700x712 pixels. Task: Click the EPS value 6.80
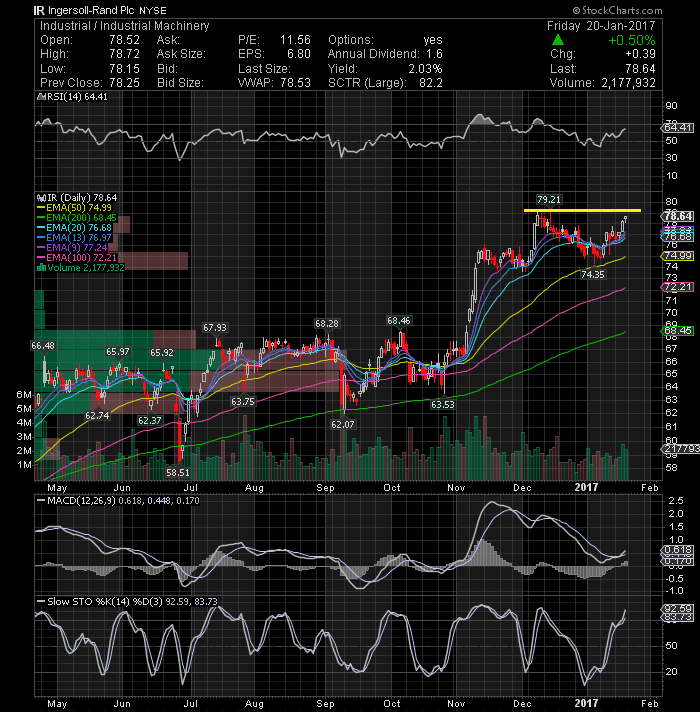point(299,54)
